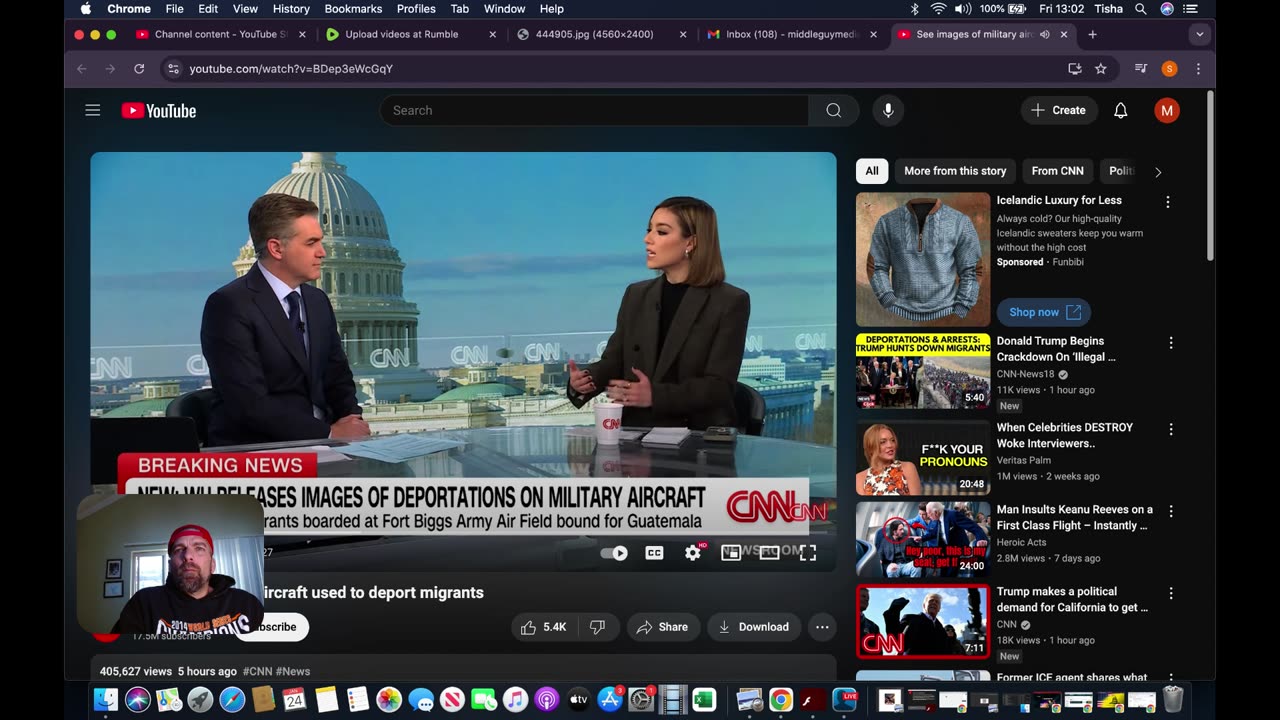Viewport: 1280px width, 720px height.
Task: Click the Download button
Action: point(754,627)
